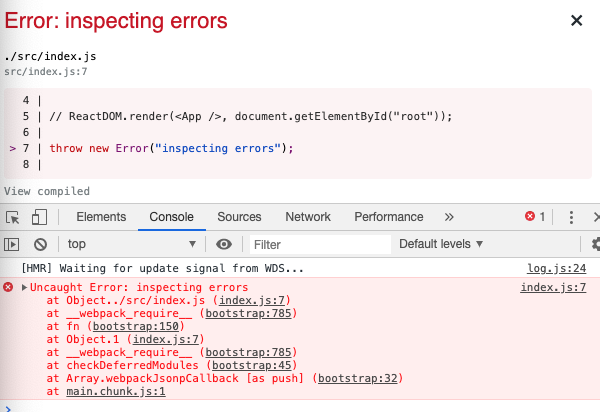The image size is (600, 412).
Task: Show the console sidebar icon
Action: [11, 244]
